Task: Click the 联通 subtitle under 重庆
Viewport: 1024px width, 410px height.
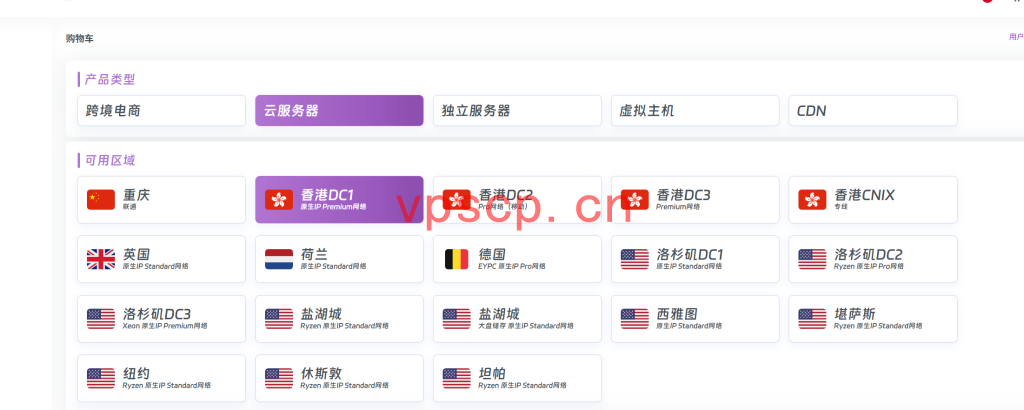Action: pyautogui.click(x=129, y=206)
